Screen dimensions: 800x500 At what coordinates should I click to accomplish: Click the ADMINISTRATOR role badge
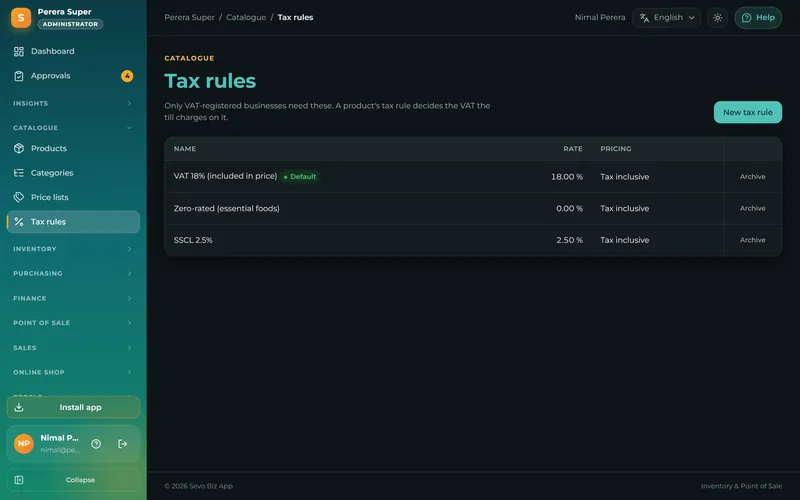click(70, 24)
